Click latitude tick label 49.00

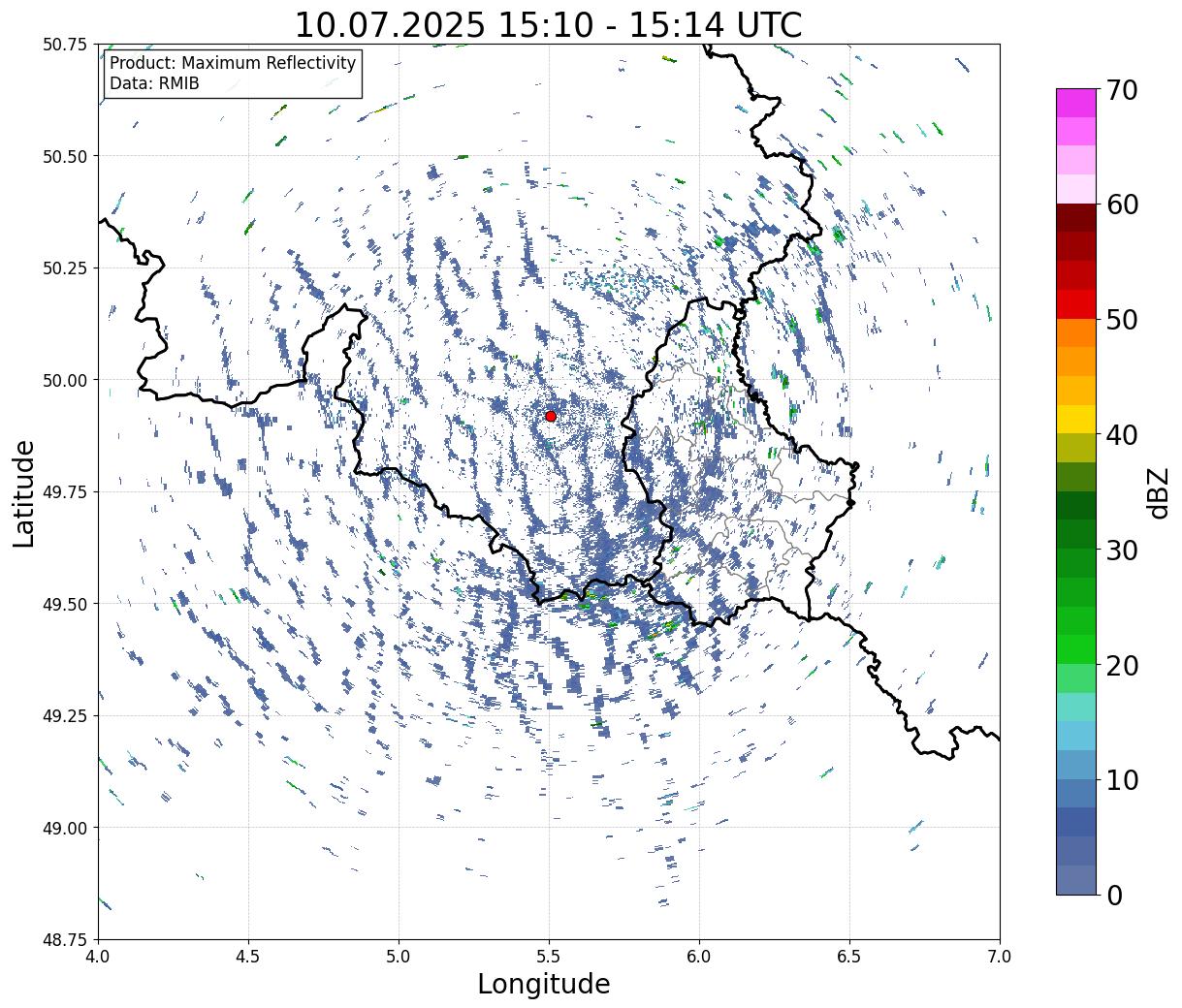click(x=65, y=828)
